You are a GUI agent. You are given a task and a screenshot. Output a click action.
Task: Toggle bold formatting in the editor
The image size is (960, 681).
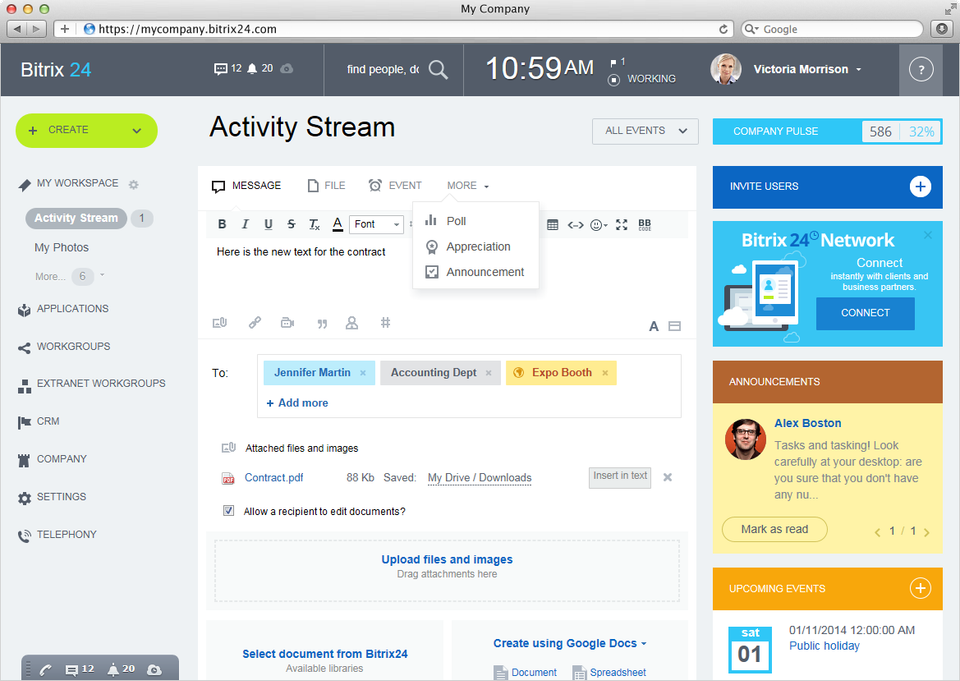tap(222, 225)
